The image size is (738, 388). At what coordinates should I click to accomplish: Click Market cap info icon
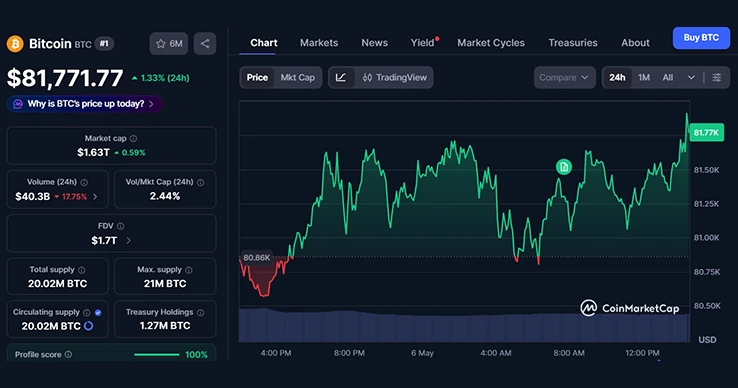point(133,138)
